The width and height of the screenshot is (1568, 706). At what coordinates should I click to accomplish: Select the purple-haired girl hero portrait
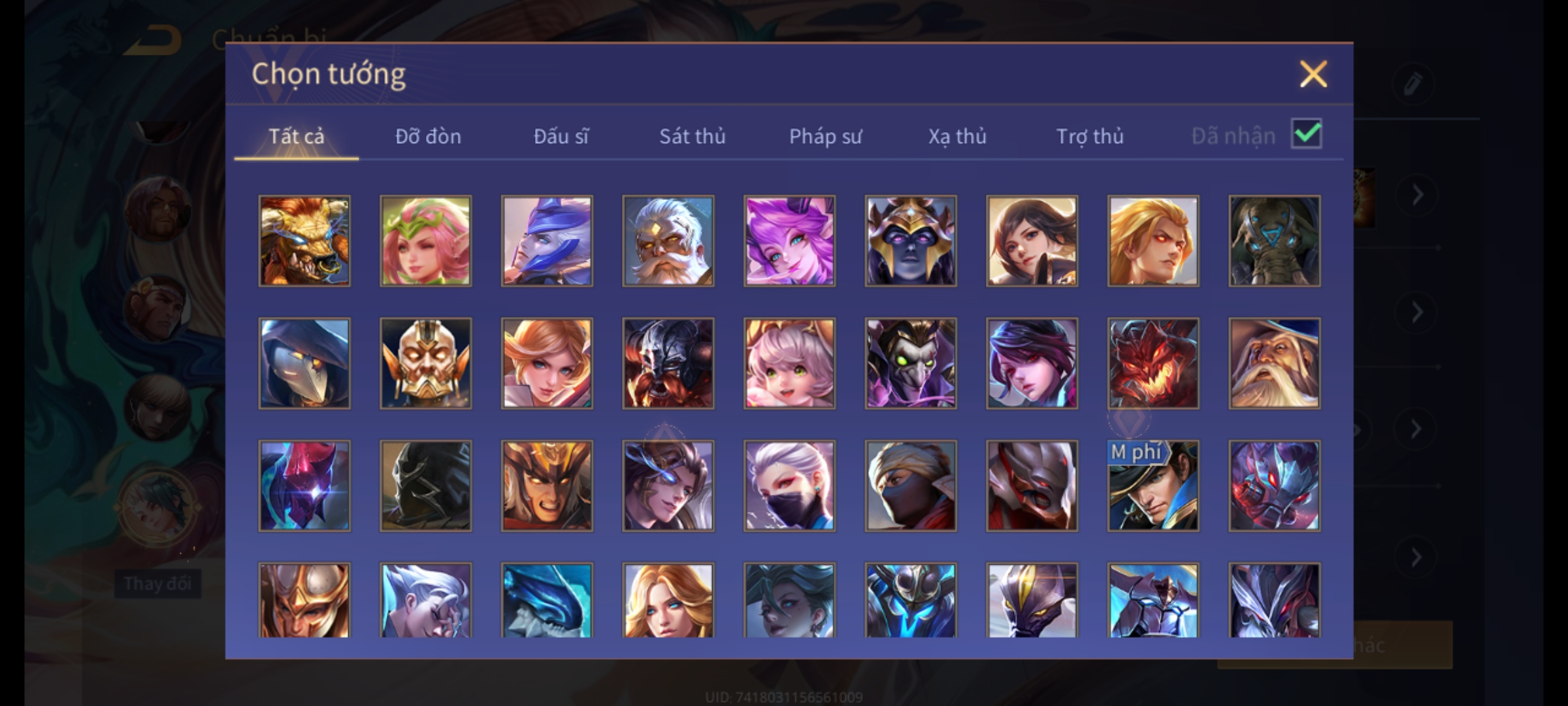tap(789, 241)
